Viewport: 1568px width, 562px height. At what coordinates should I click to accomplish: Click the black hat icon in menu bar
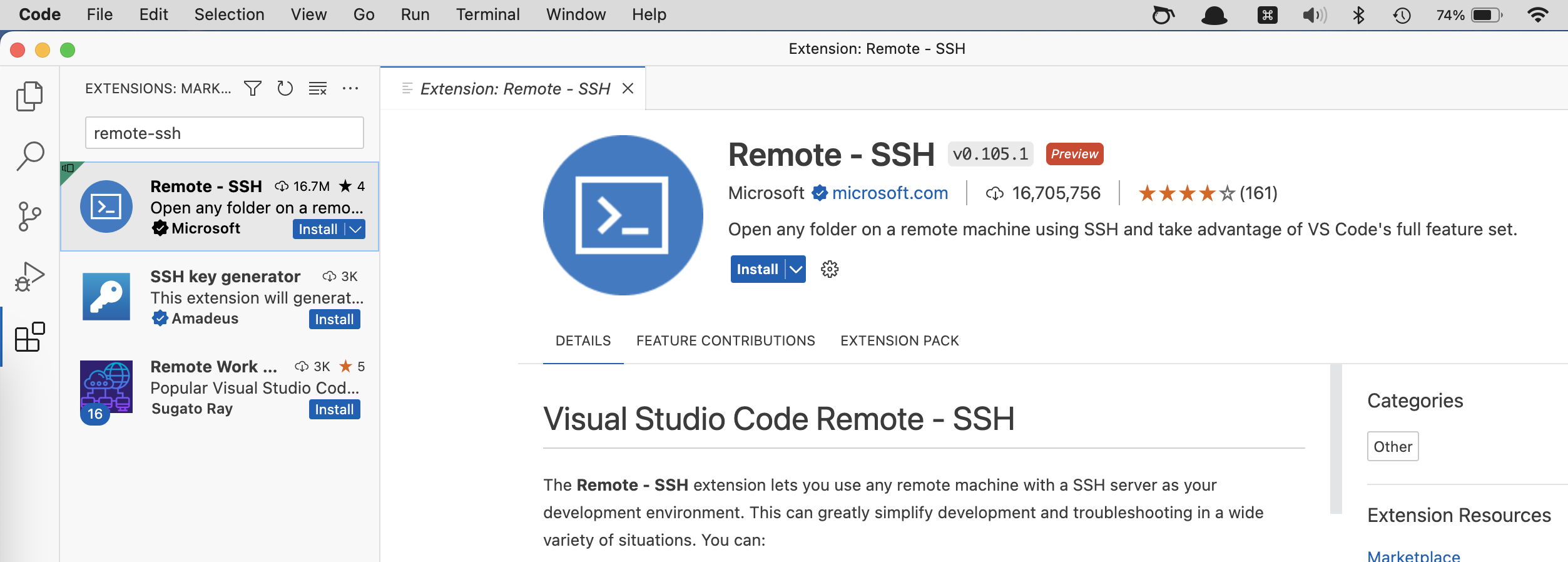point(1214,14)
